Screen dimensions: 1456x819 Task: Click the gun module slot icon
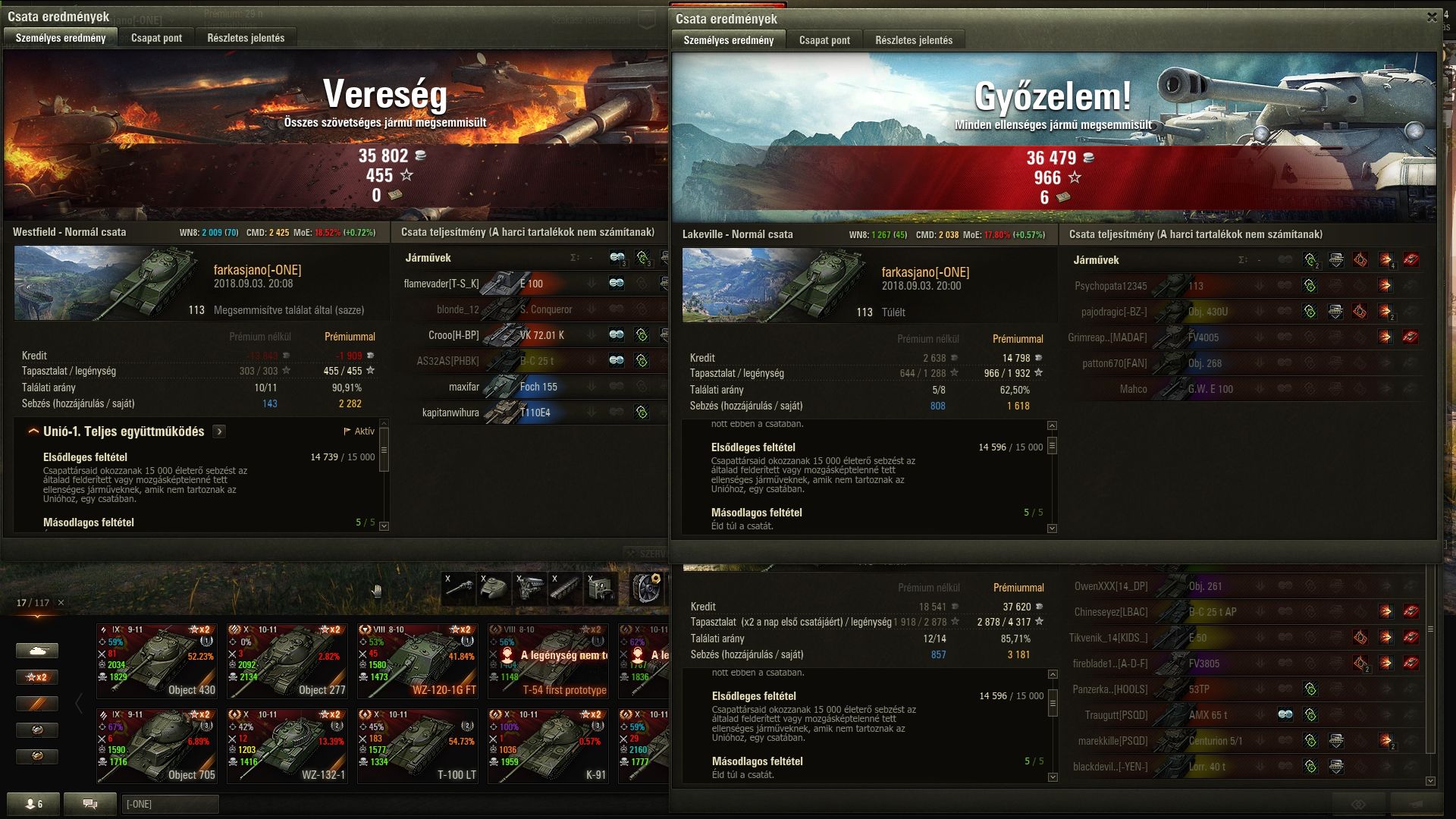pos(459,588)
